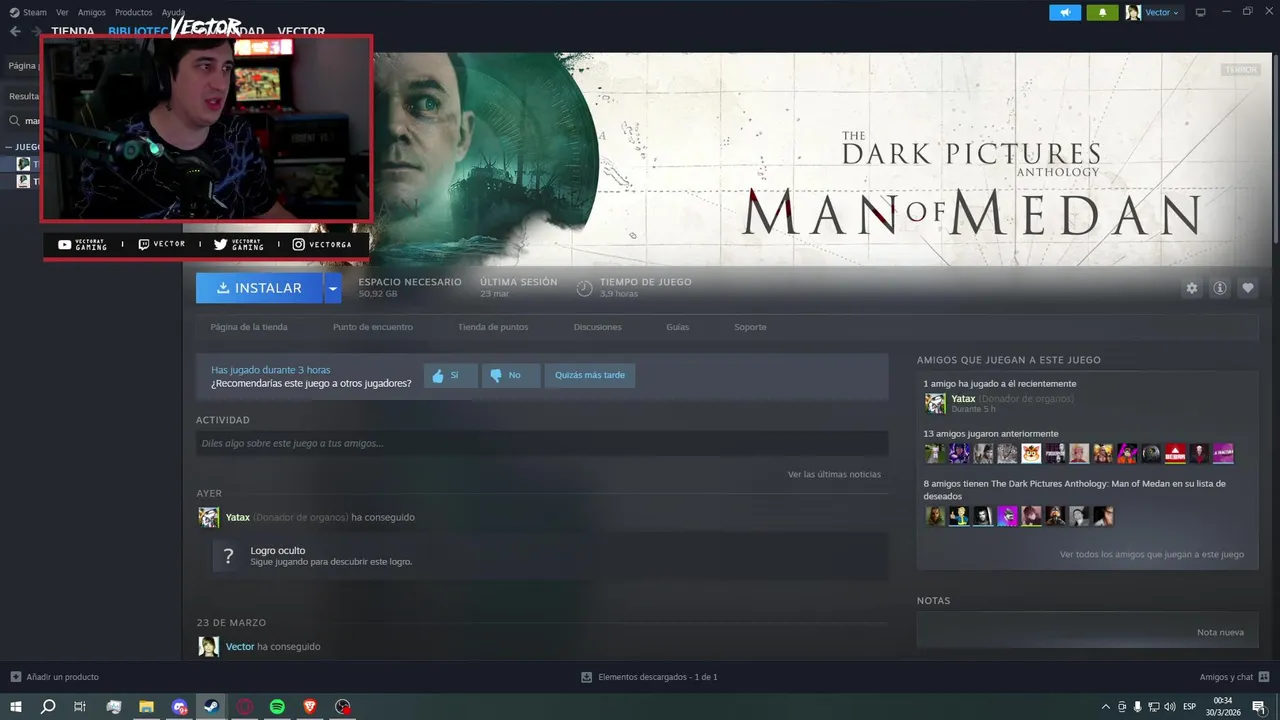
Task: Go to the TIENDA section
Action: tap(73, 31)
